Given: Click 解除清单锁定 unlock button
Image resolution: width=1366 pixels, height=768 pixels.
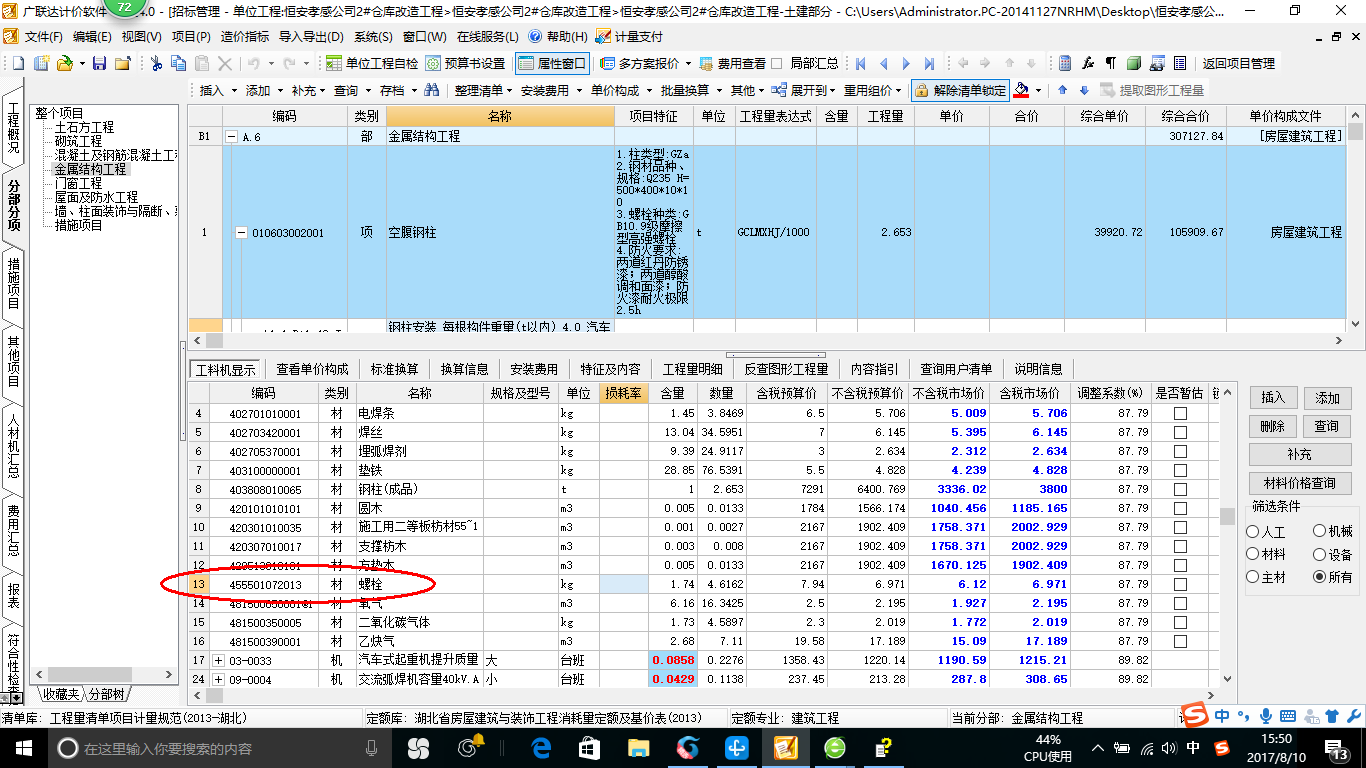Looking at the screenshot, I should [x=960, y=90].
